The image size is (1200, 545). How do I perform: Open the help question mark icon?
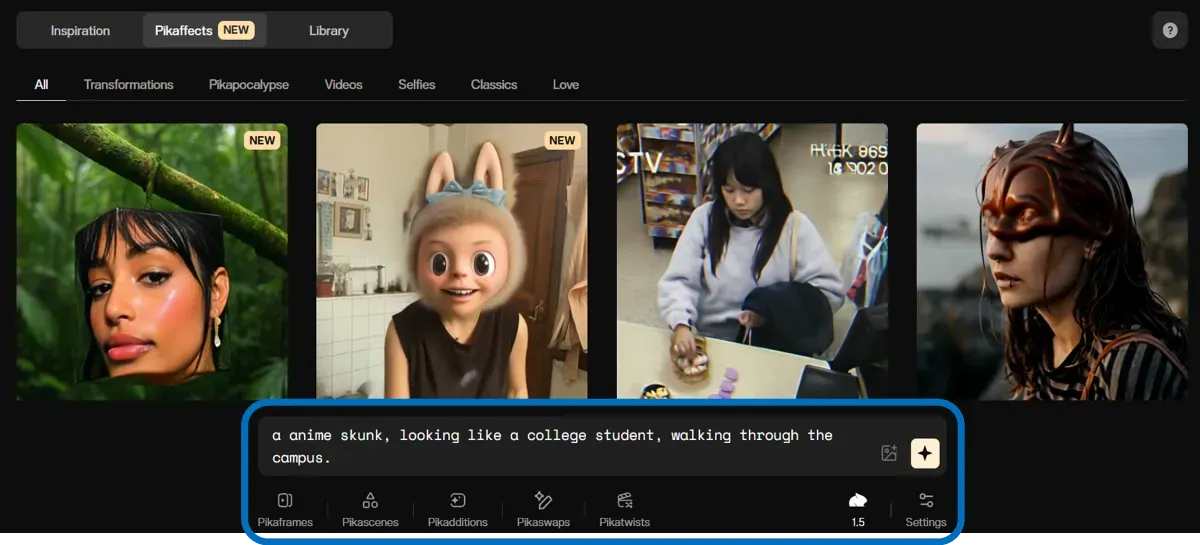(x=1169, y=30)
